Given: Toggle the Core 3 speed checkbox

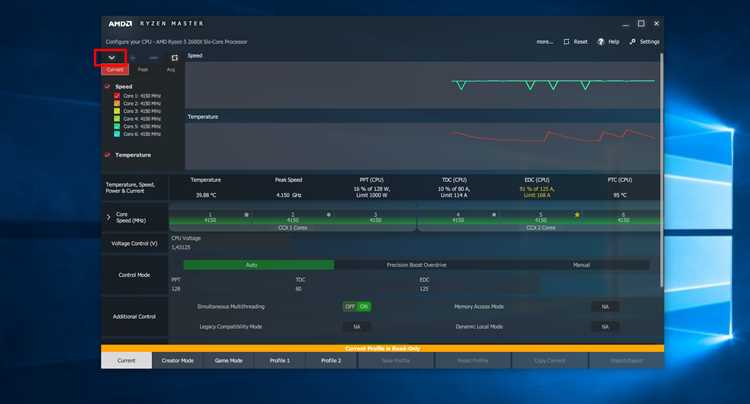Looking at the screenshot, I should coord(117,111).
